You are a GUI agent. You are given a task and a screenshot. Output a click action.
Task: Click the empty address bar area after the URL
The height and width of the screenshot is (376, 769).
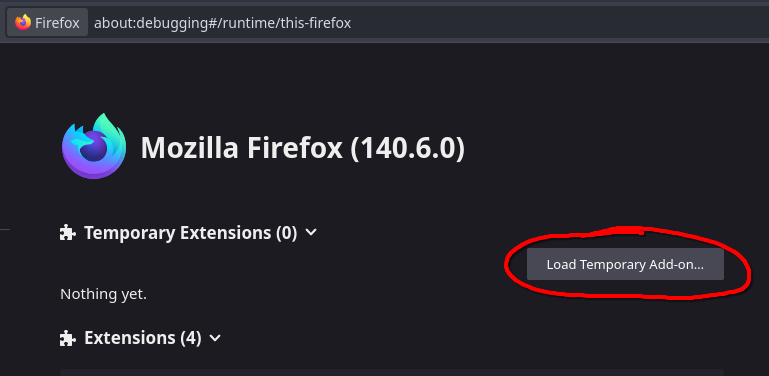[x=559, y=23]
